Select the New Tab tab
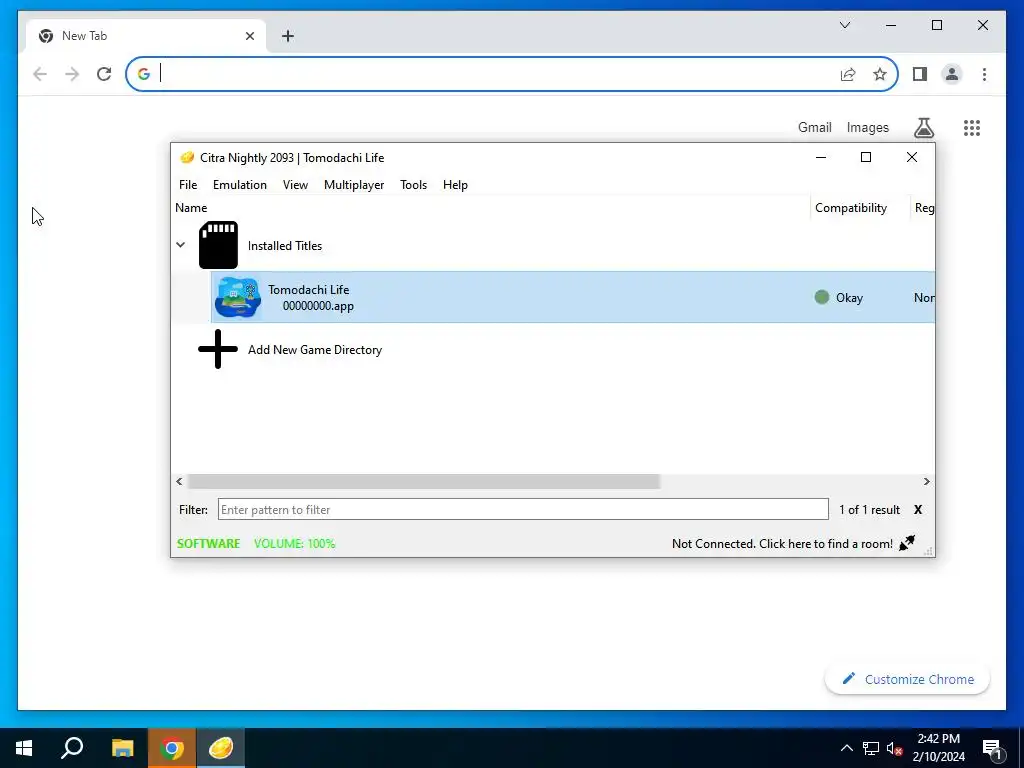Image resolution: width=1024 pixels, height=768 pixels. (x=146, y=36)
